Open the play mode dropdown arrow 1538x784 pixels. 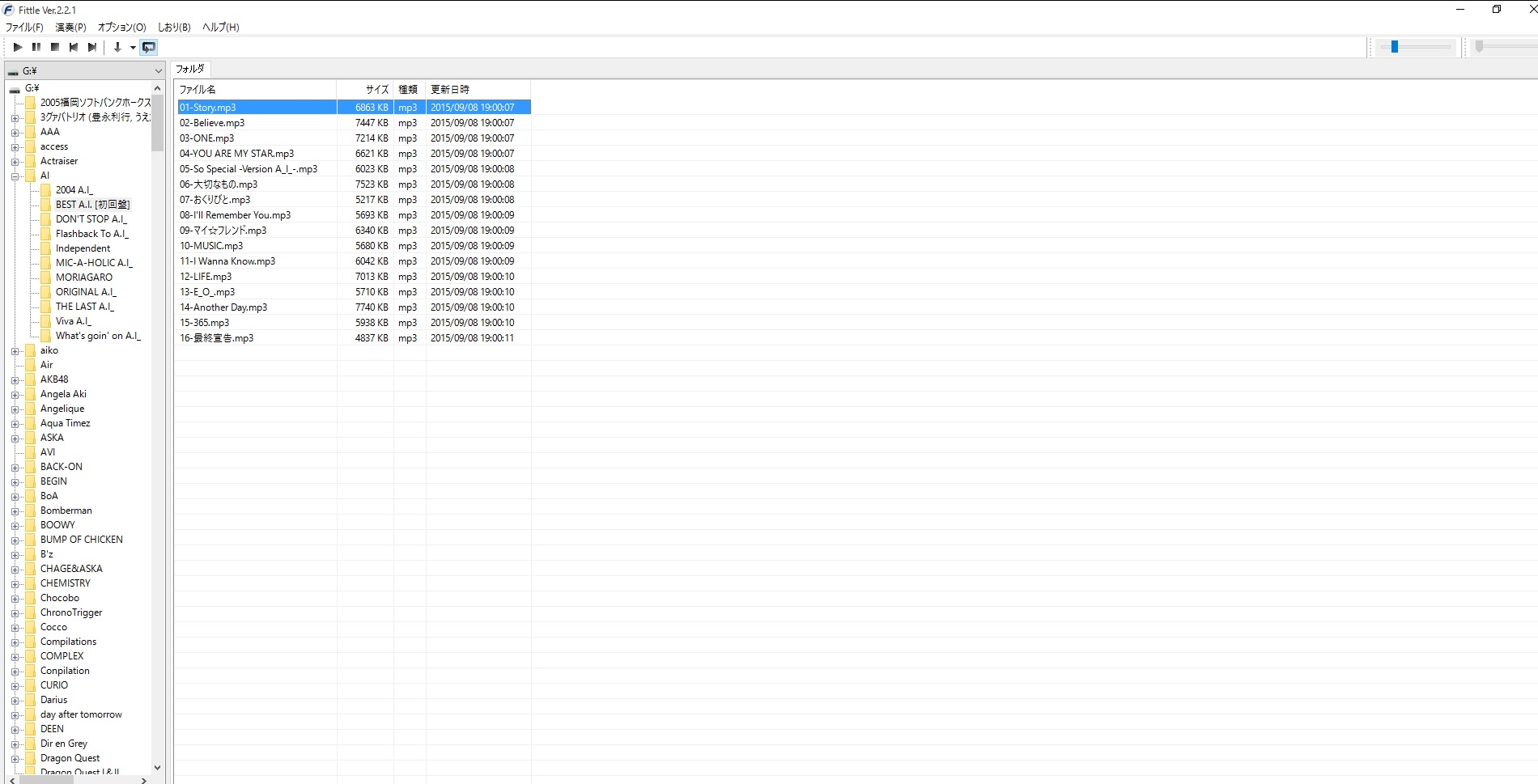133,47
